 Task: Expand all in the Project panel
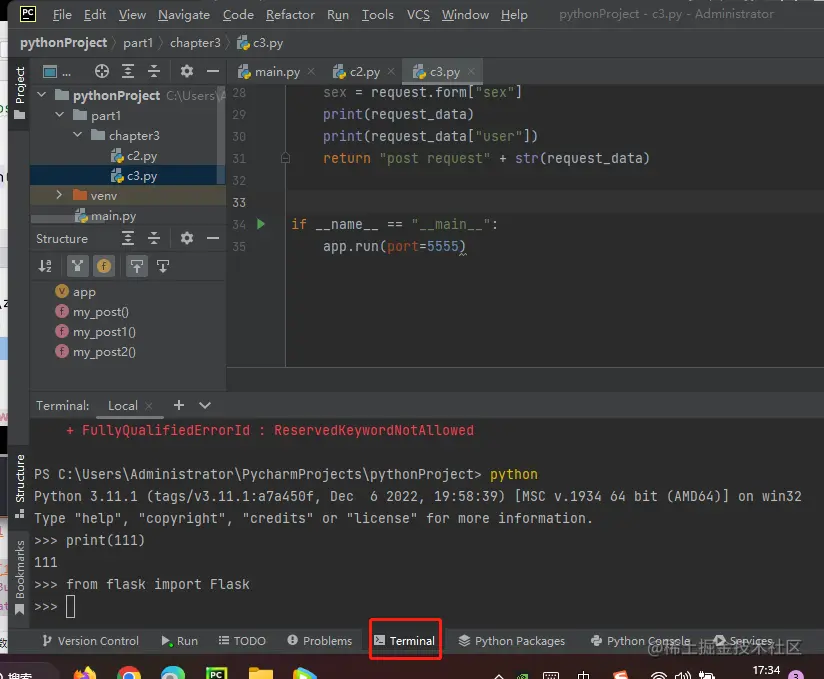point(128,71)
